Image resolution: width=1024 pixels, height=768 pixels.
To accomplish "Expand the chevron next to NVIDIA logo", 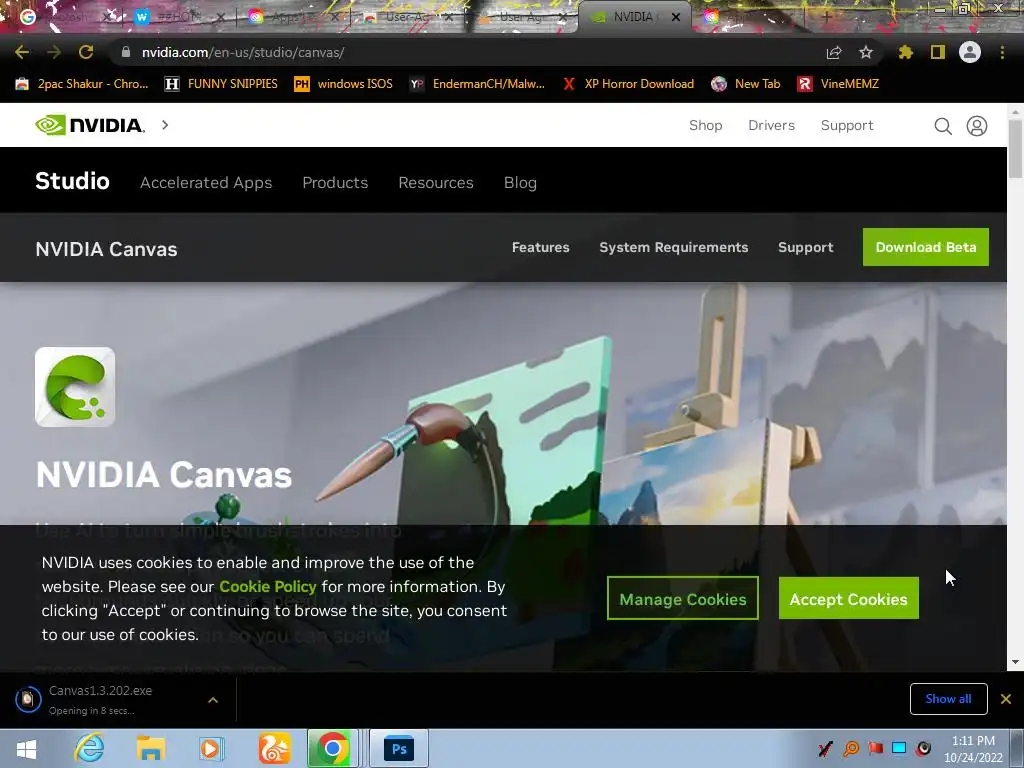I will tap(165, 125).
